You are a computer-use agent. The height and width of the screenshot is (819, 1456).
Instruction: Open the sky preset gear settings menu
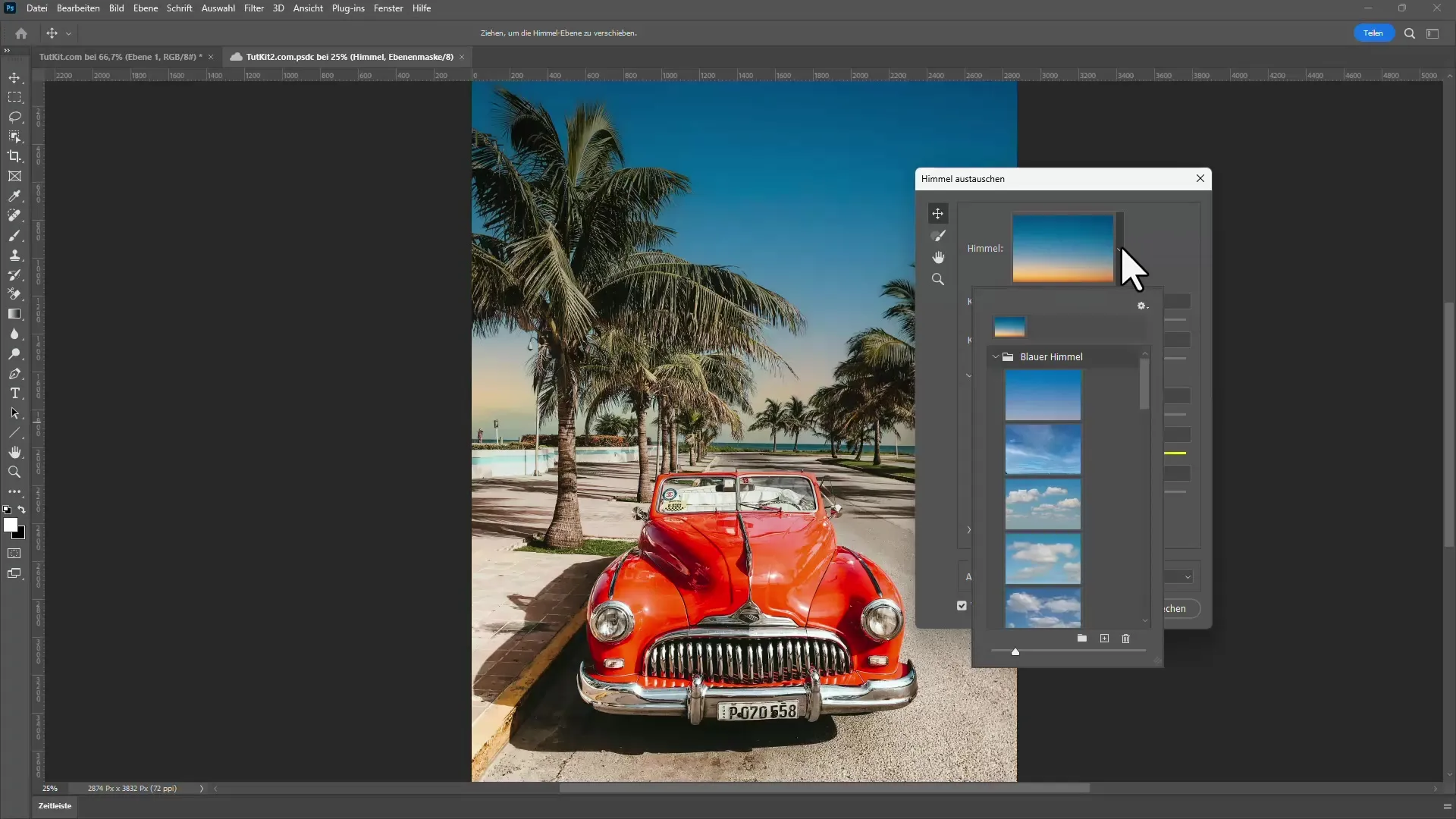click(1142, 306)
